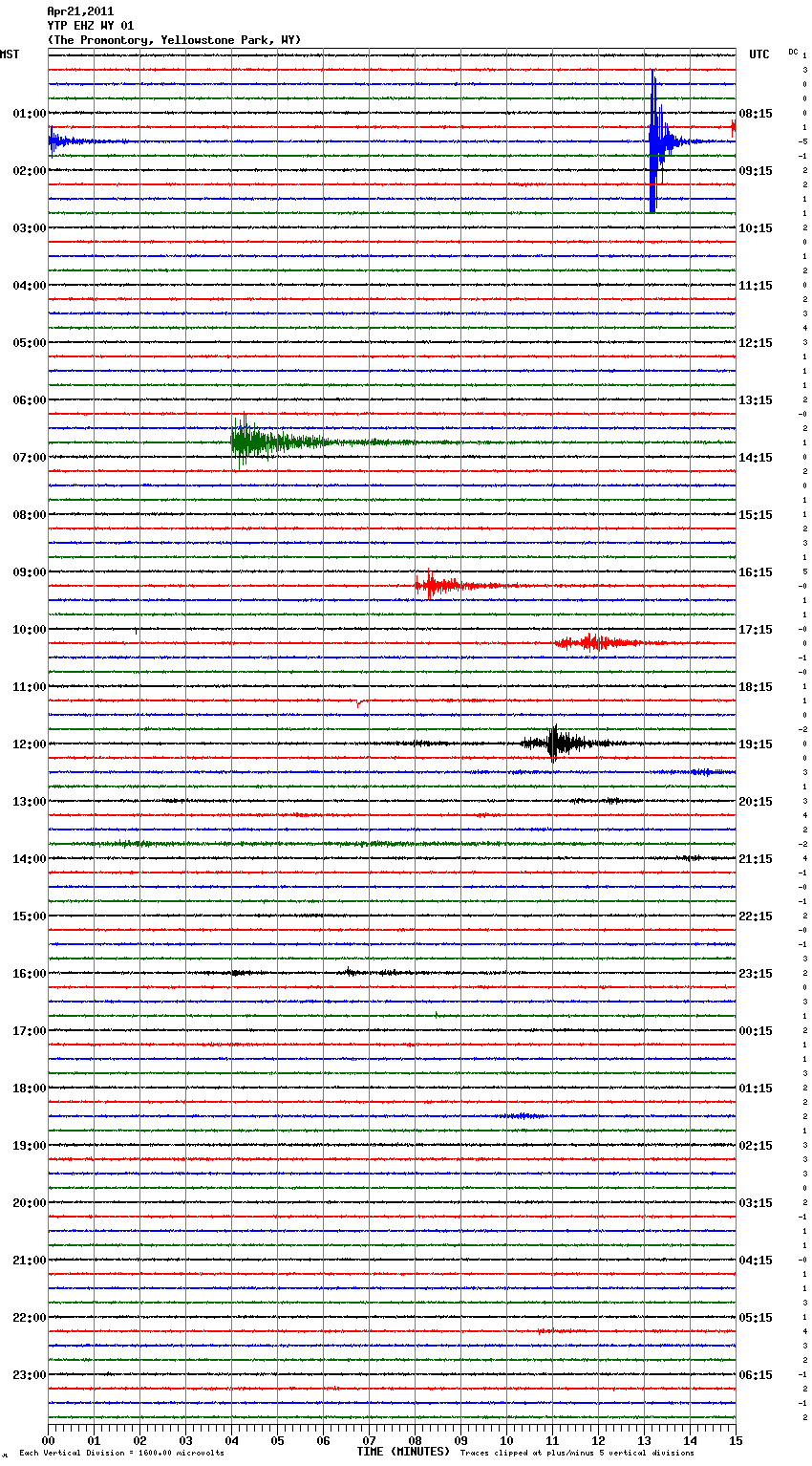
Task: Click the 23:00 MST time label
Action: [29, 1375]
